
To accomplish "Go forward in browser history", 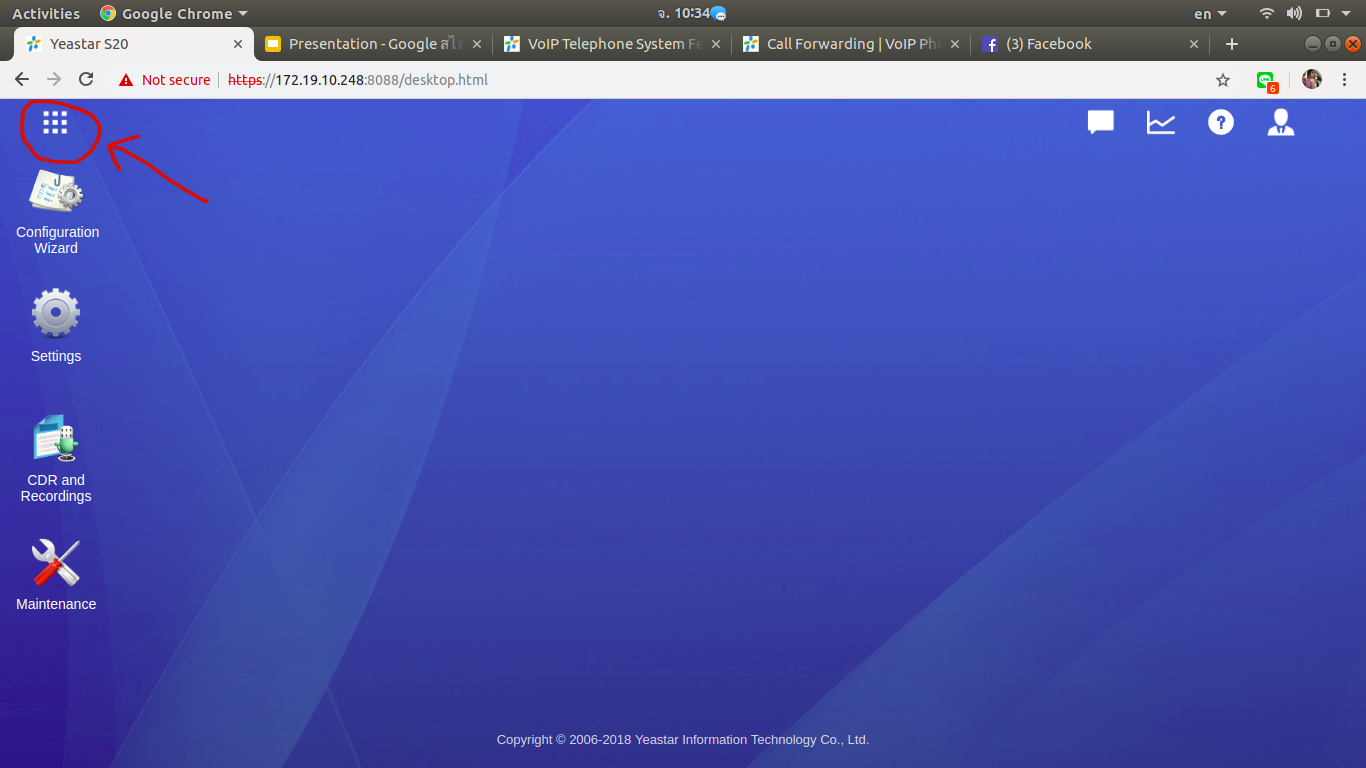I will pos(54,80).
